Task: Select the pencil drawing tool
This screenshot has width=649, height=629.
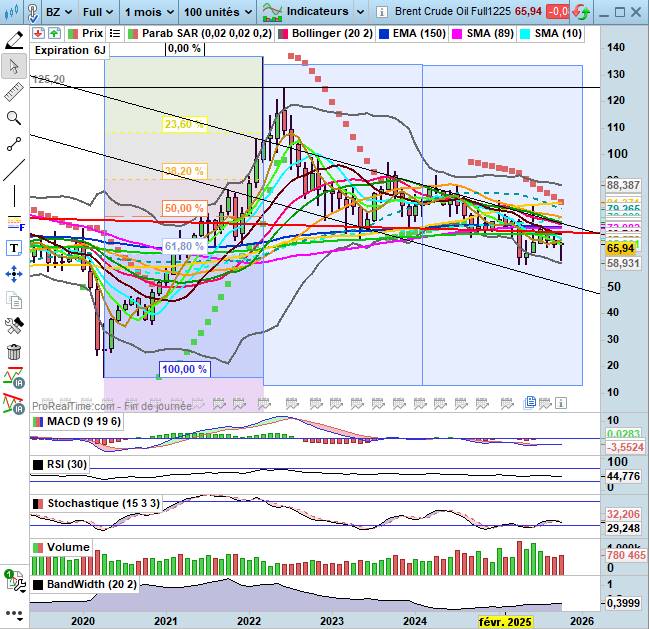Action: coord(14,40)
